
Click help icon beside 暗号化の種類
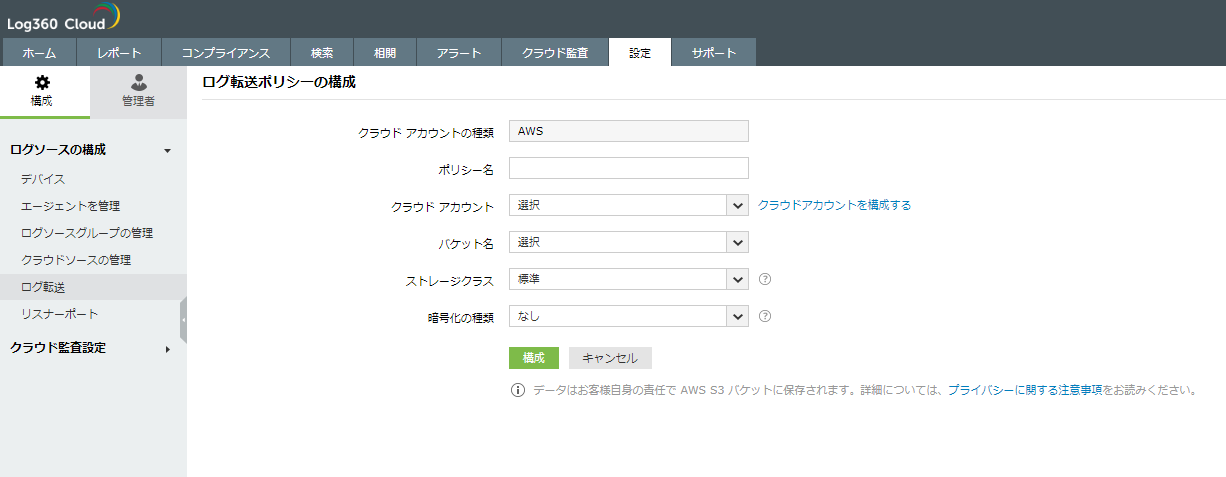tap(765, 316)
